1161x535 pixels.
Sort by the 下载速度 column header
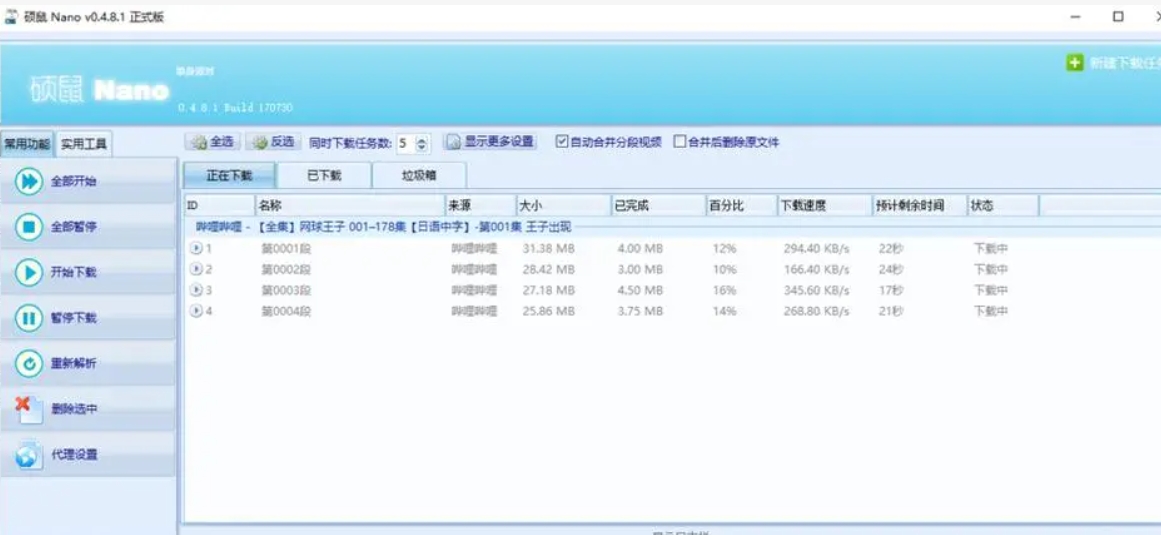point(825,206)
